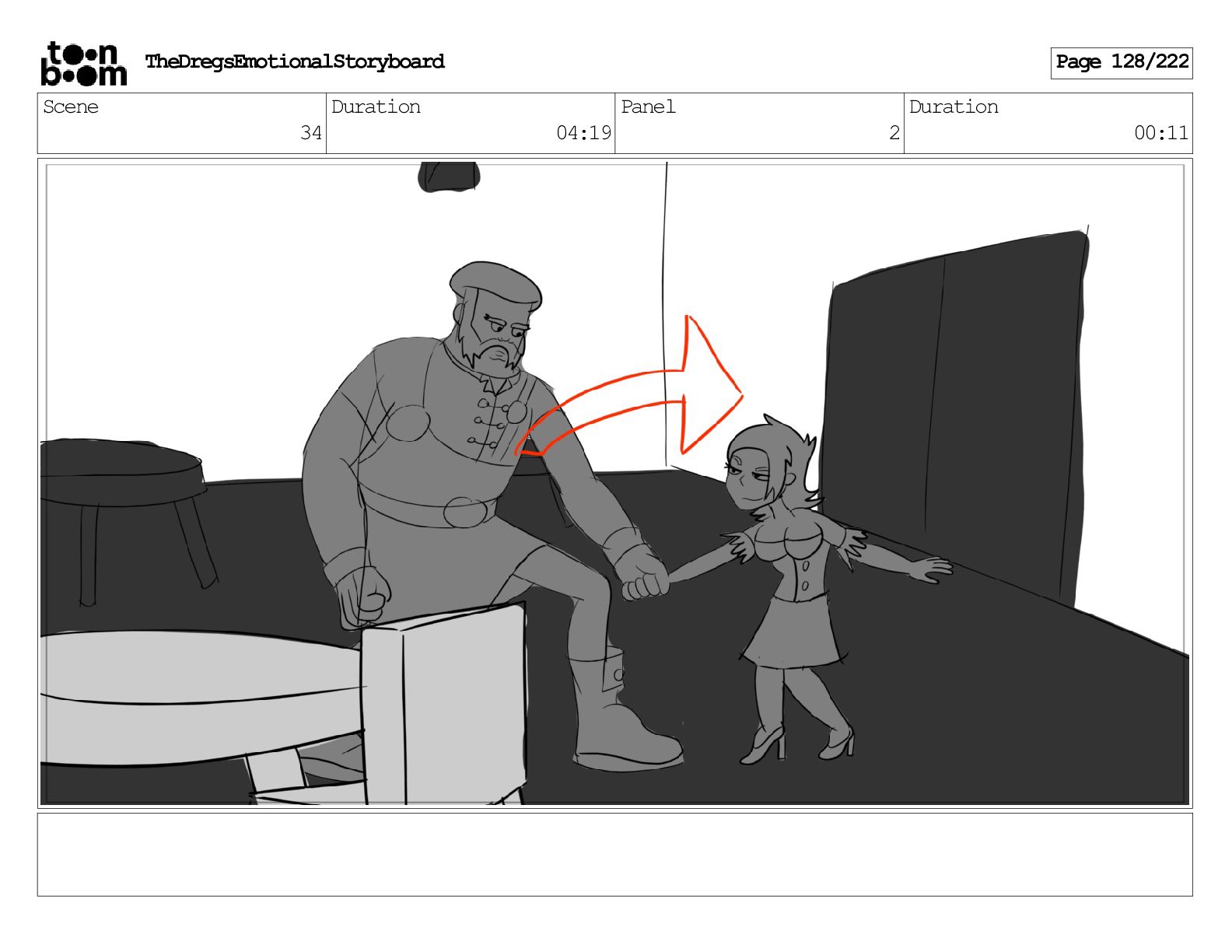Click the panel Duration value 00:11
Viewport: 1232px width, 952px height.
[1161, 133]
